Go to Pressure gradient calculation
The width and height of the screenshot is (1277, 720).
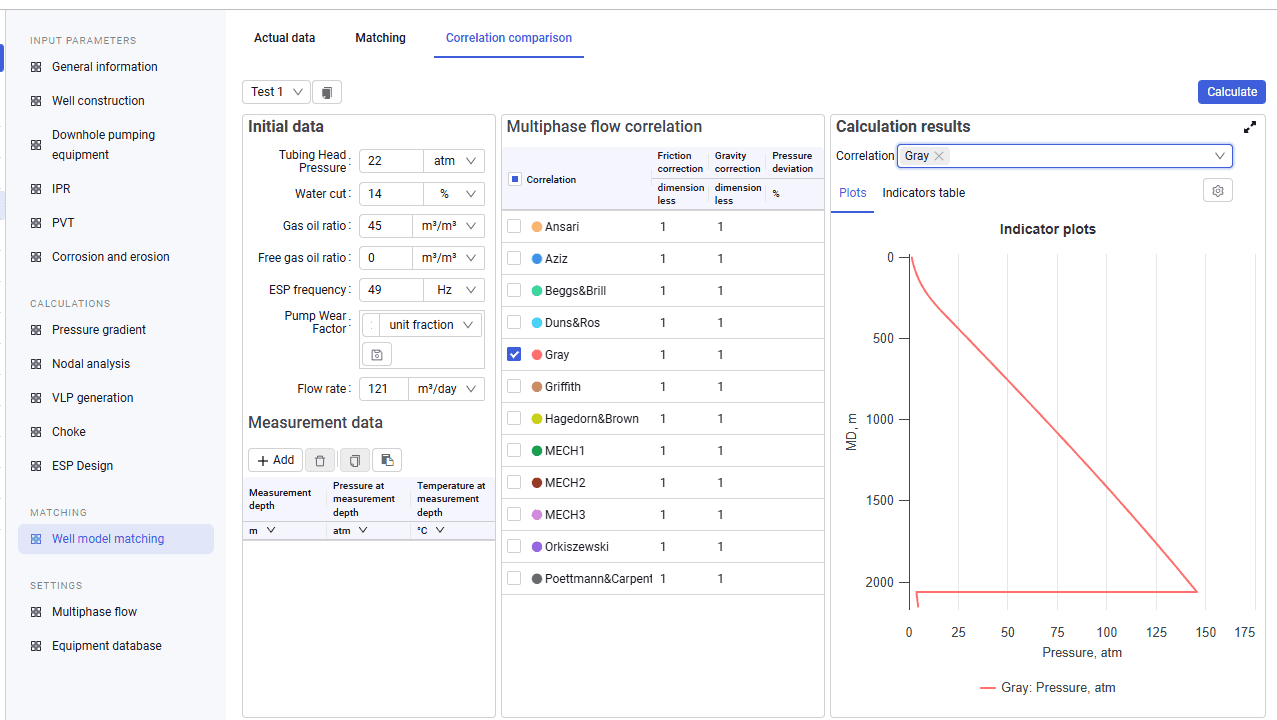coord(99,330)
